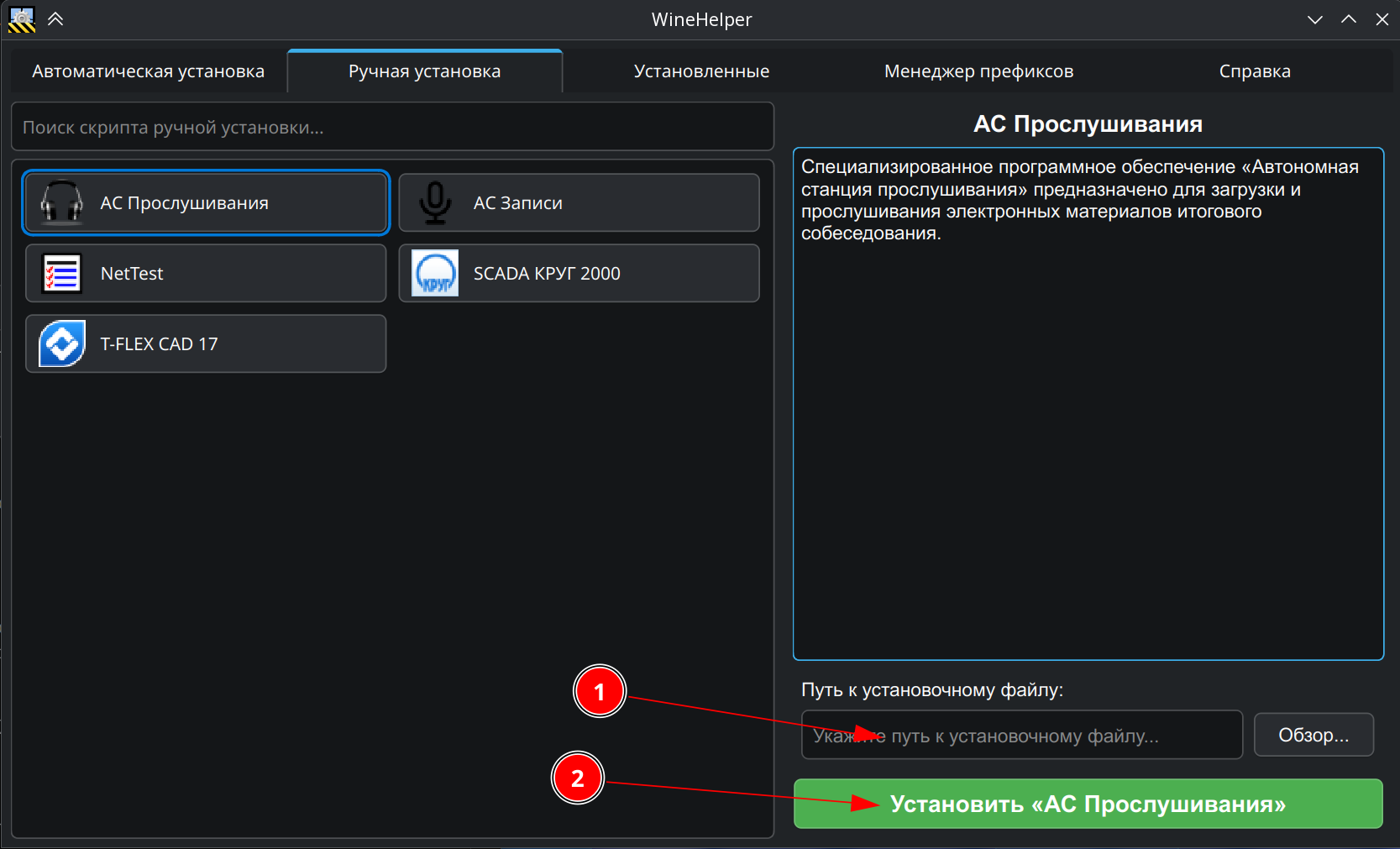Focus the manual install script search field
The width and height of the screenshot is (1400, 849).
pos(392,128)
